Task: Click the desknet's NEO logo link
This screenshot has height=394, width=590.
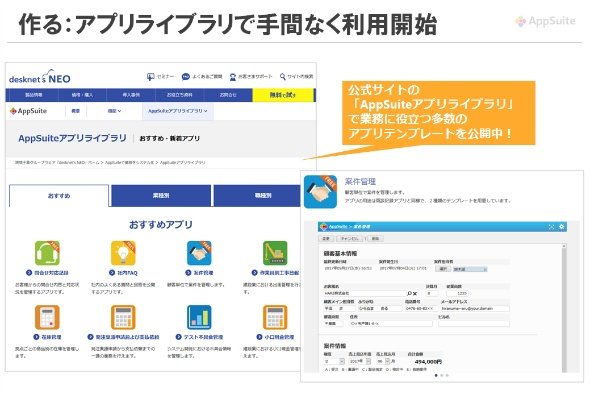Action: tap(40, 76)
